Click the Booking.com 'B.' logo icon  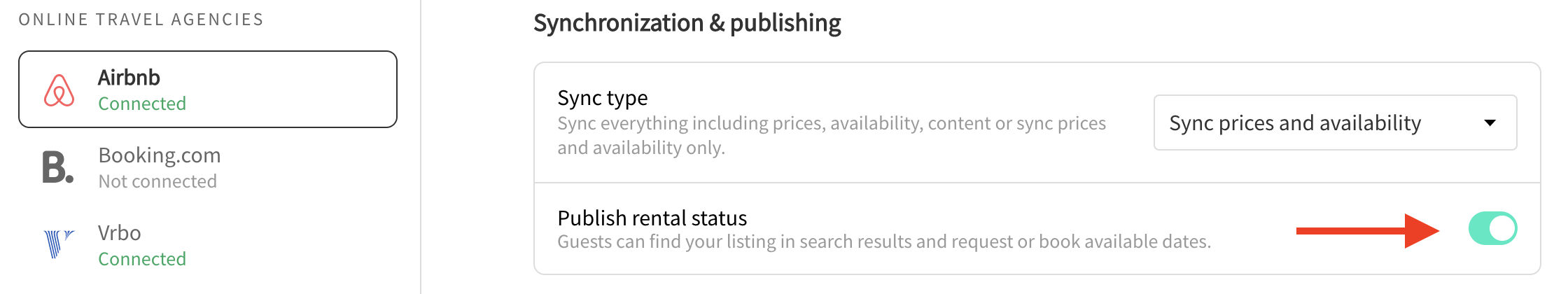click(57, 168)
